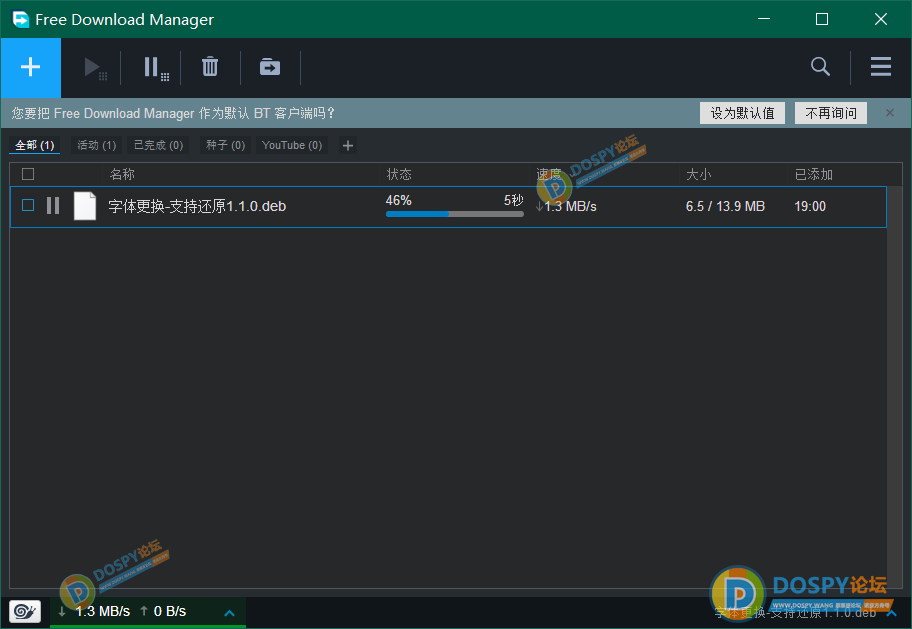Expand the speed panel chevron next to 0 B/s
Image resolution: width=912 pixels, height=629 pixels.
click(229, 613)
